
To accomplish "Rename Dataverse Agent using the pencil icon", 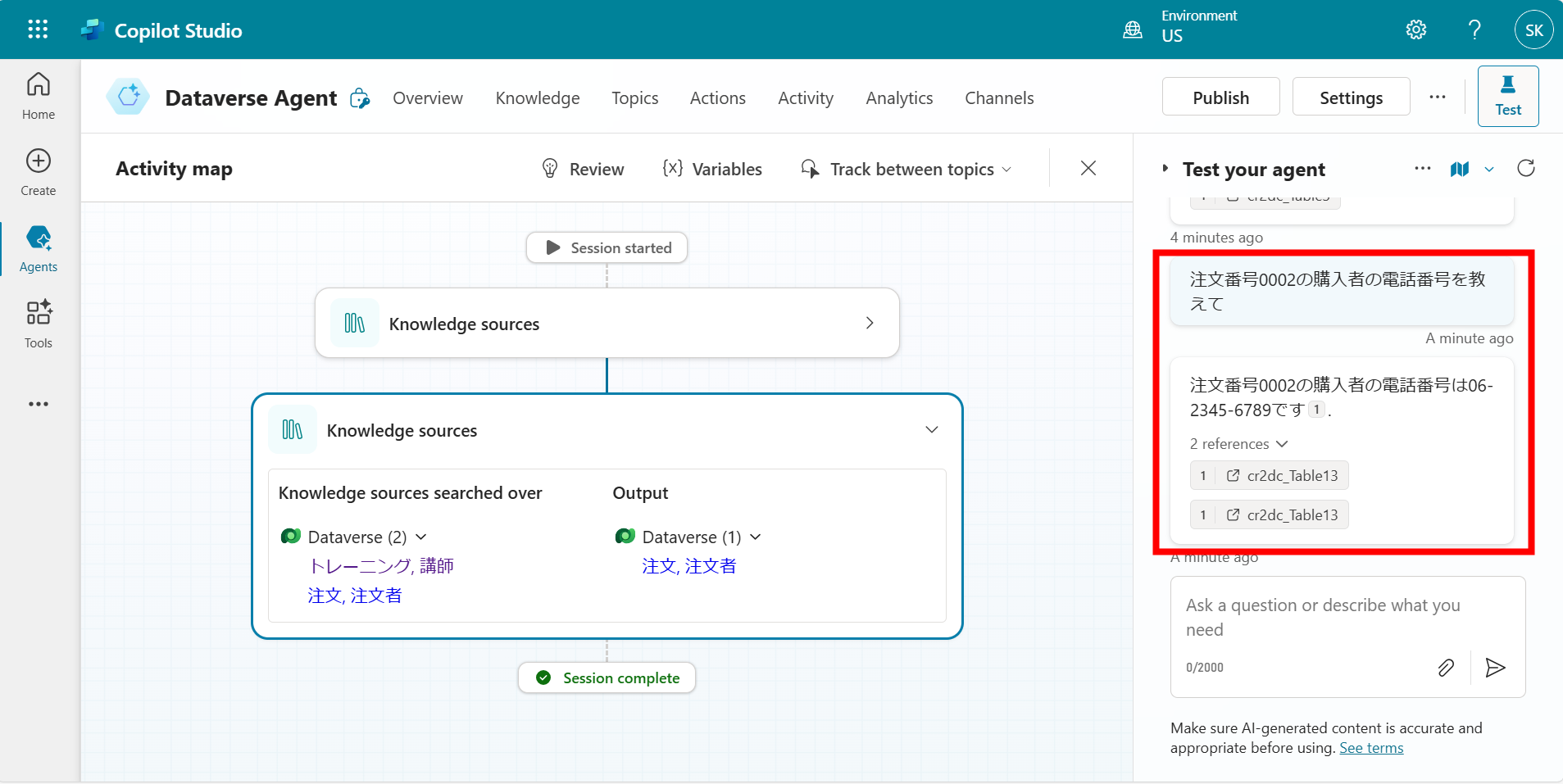I will (x=359, y=97).
